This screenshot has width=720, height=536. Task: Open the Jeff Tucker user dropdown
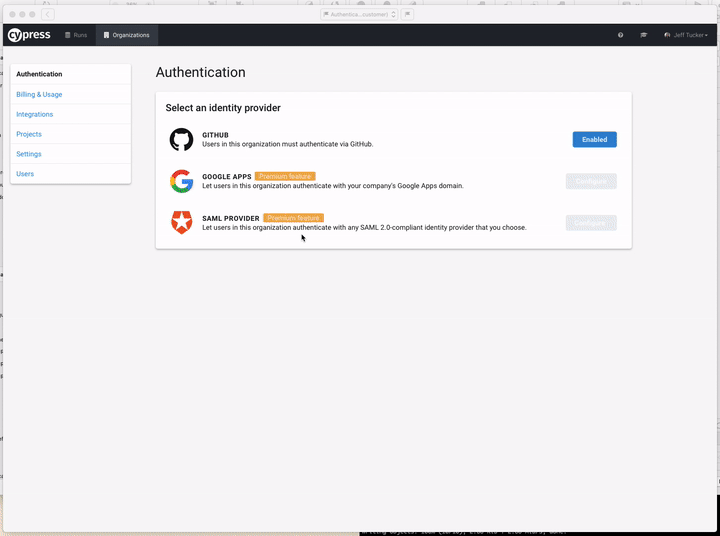click(x=686, y=35)
